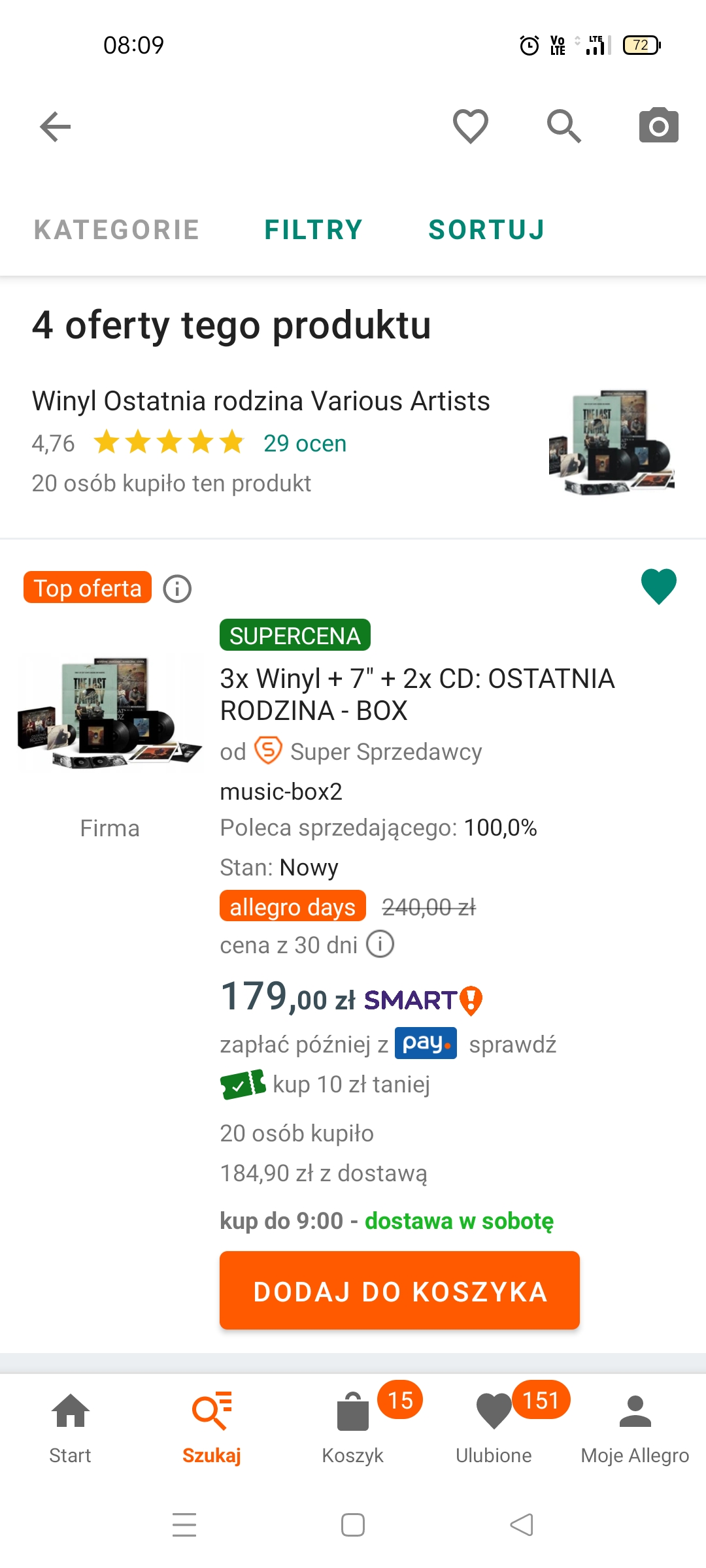Open Moje Allegro profile icon
The image size is (706, 1568).
coord(635,1427)
